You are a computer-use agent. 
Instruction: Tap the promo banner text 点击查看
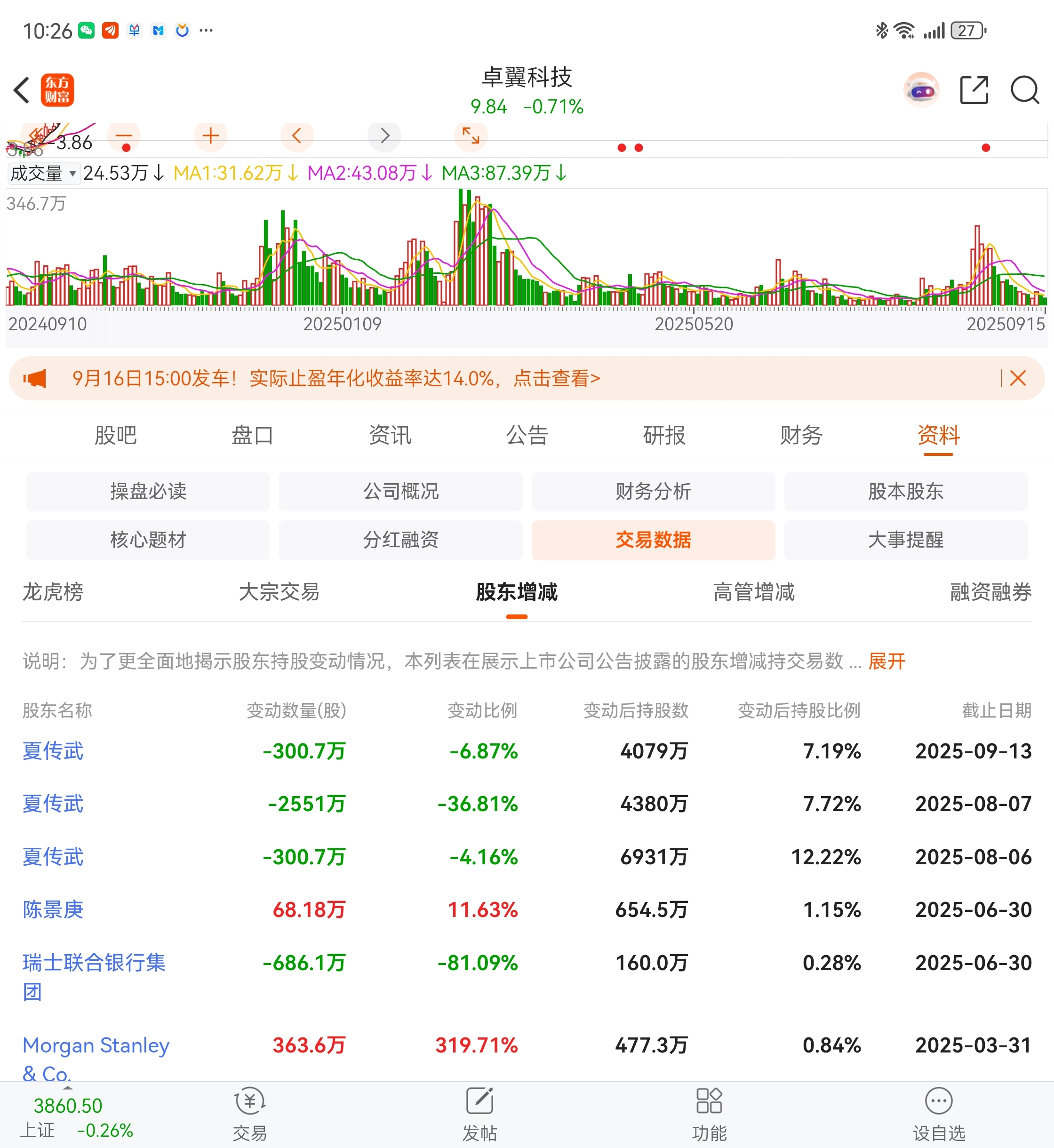[x=557, y=378]
